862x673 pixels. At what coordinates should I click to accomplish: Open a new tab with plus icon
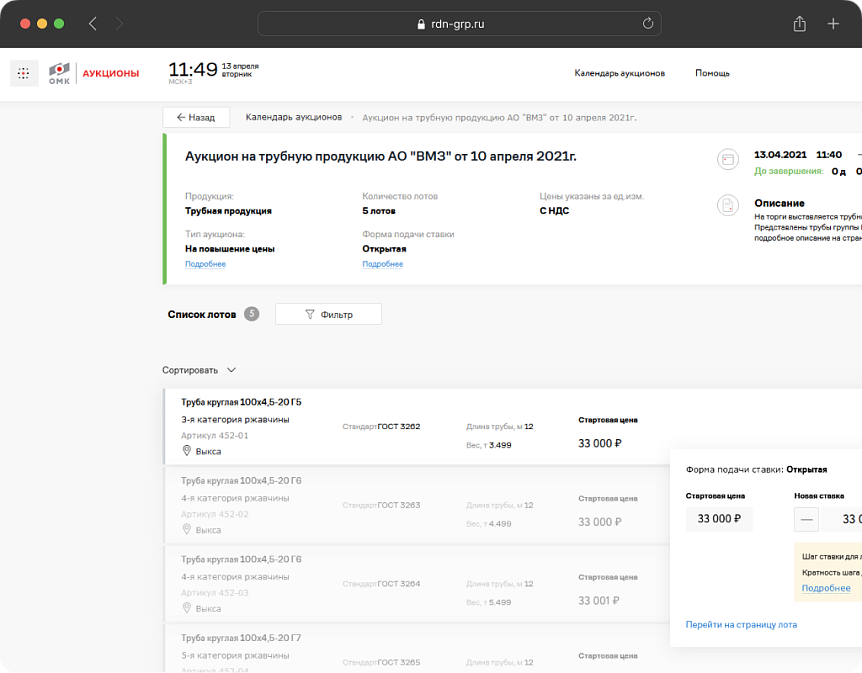(833, 24)
